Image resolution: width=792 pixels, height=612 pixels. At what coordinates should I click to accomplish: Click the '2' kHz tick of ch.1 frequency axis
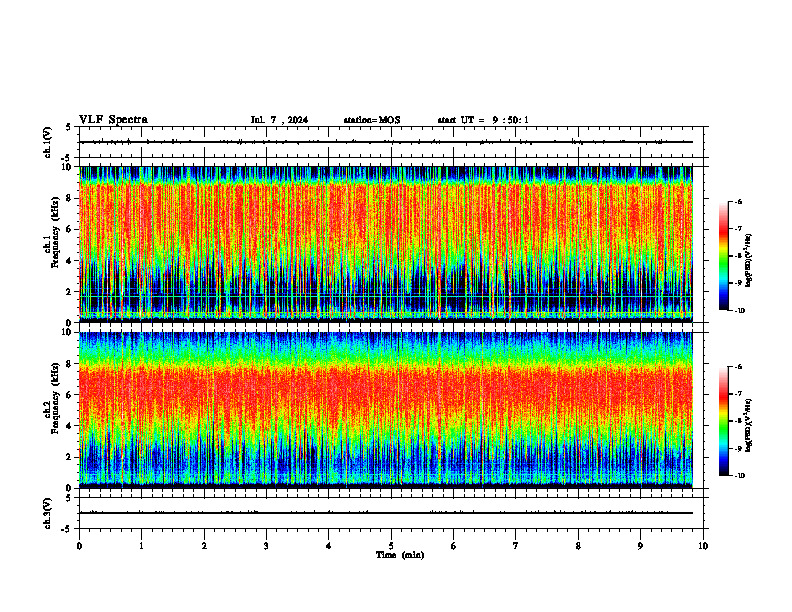click(x=69, y=292)
